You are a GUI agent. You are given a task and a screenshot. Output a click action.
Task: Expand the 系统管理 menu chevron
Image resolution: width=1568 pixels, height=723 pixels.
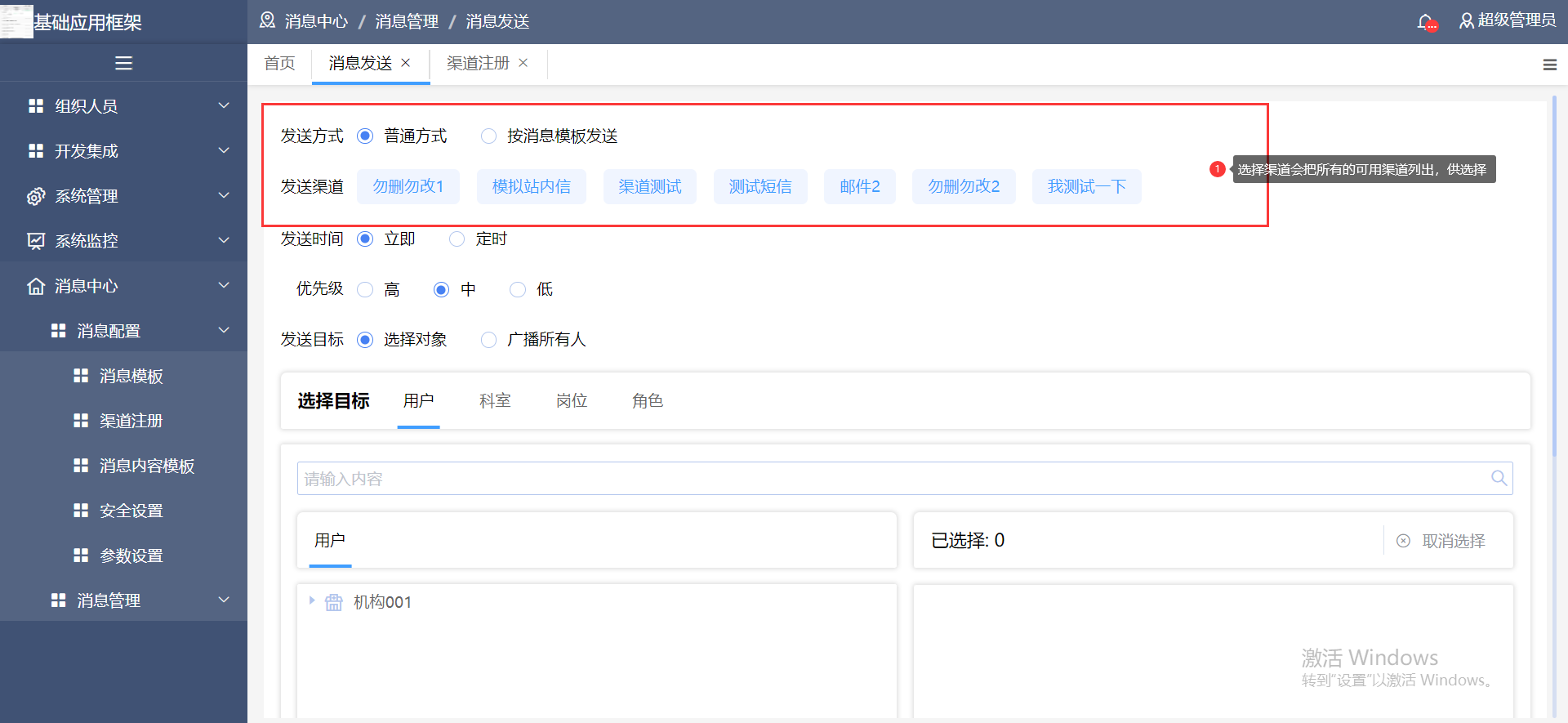tap(224, 195)
